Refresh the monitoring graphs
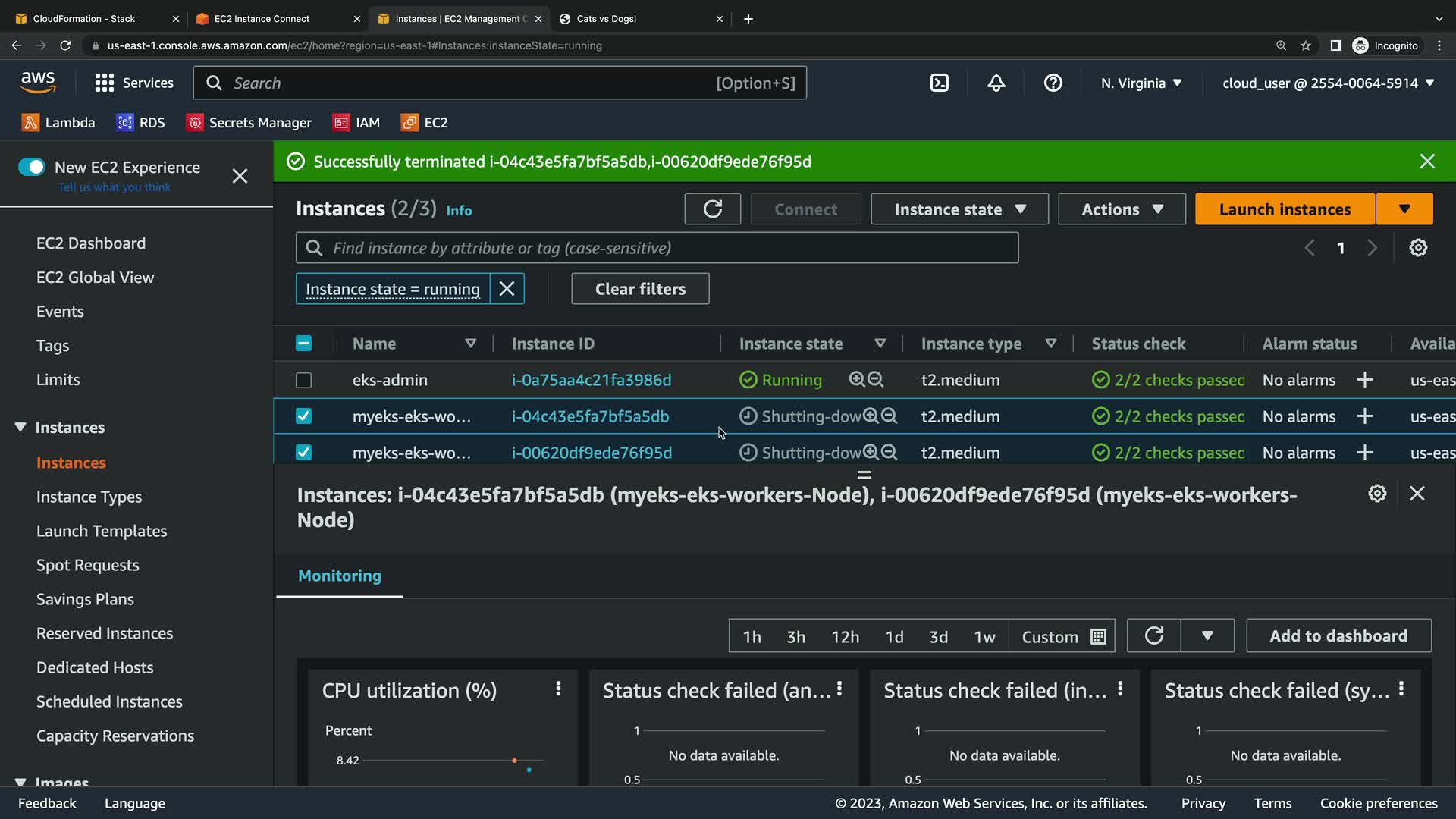The image size is (1456, 819). (x=1153, y=636)
